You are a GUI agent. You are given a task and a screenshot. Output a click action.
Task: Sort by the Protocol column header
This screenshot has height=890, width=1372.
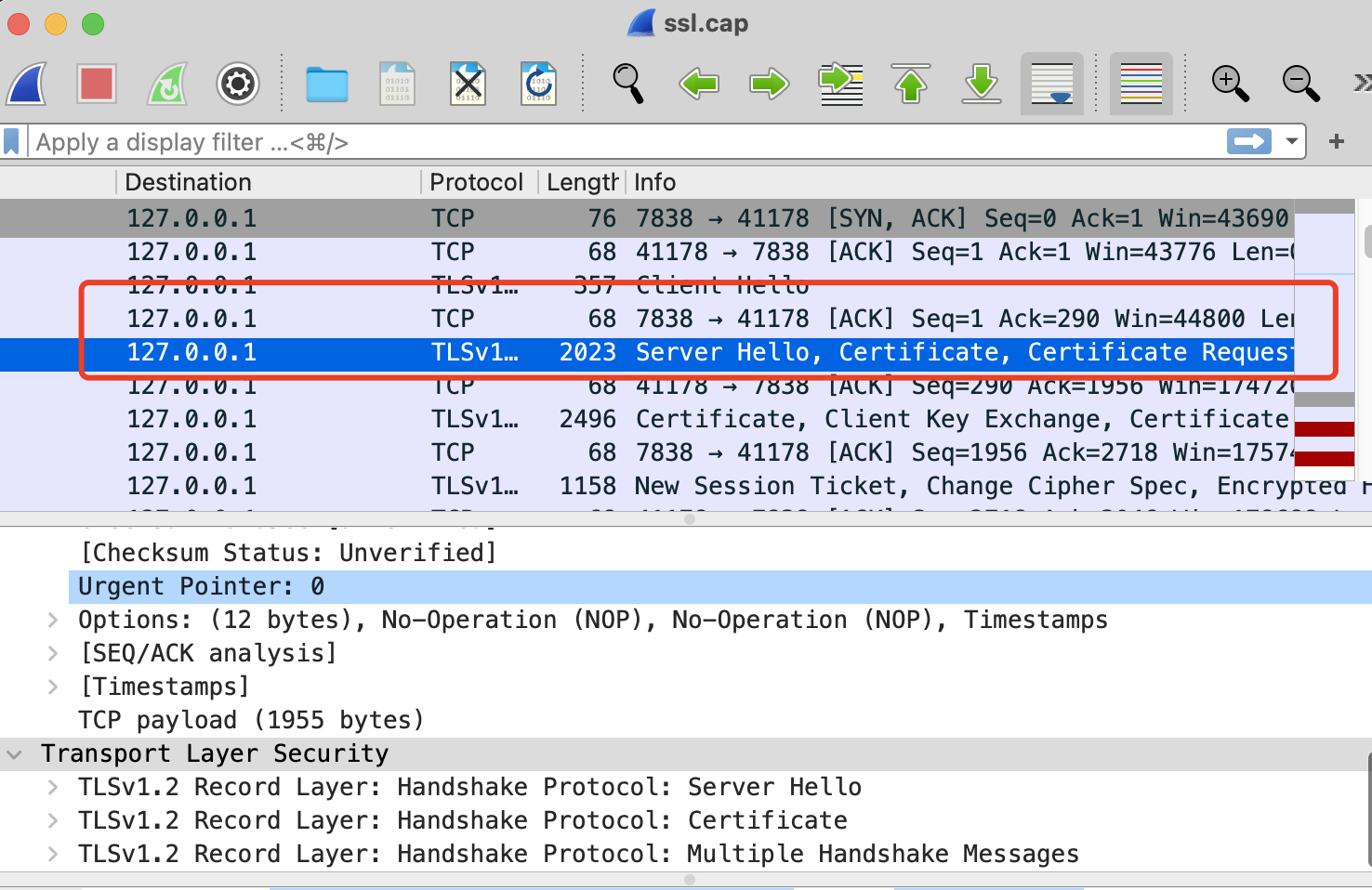pos(480,182)
